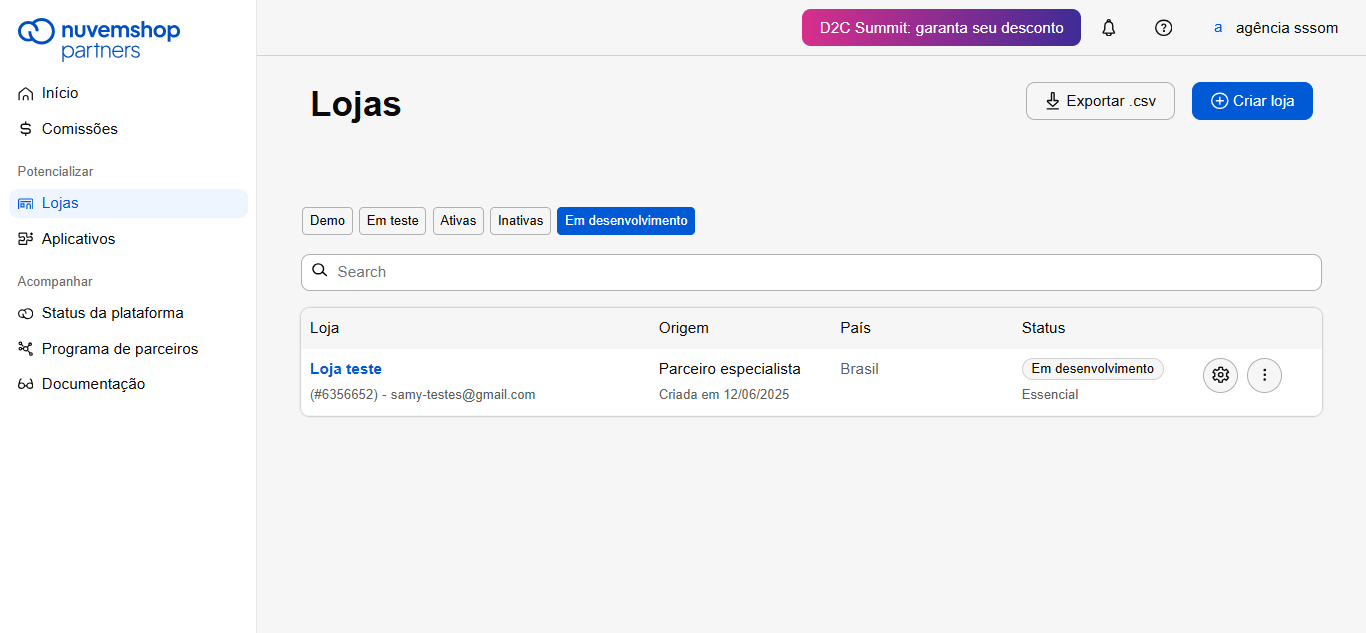Open settings gear for Loja teste
The height and width of the screenshot is (633, 1366).
pos(1220,375)
